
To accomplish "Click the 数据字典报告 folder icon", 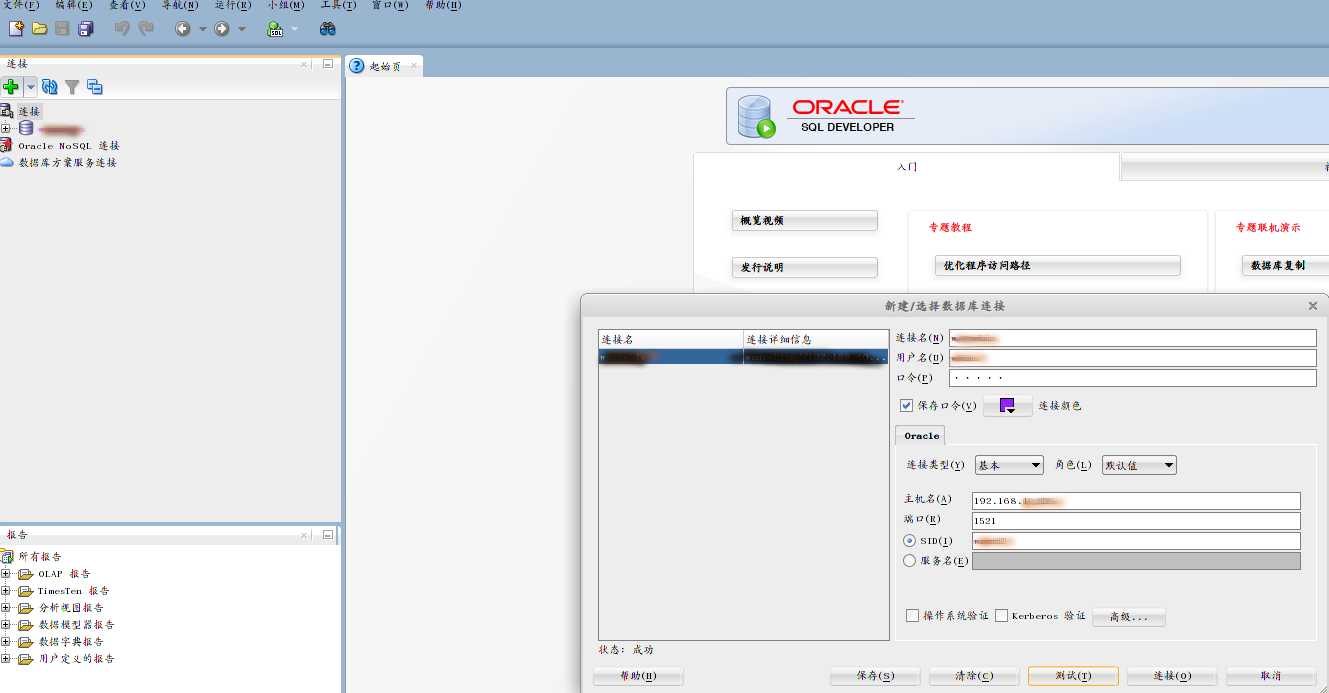I will click(26, 641).
